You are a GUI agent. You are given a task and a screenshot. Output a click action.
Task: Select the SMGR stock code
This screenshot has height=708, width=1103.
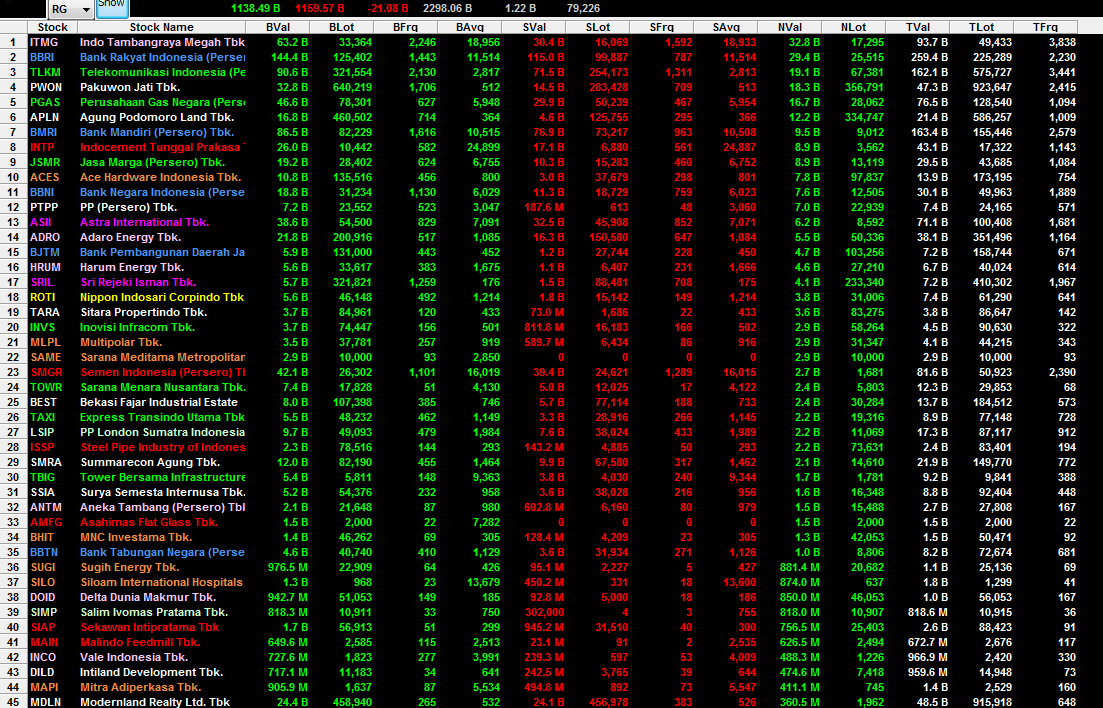[x=46, y=372]
